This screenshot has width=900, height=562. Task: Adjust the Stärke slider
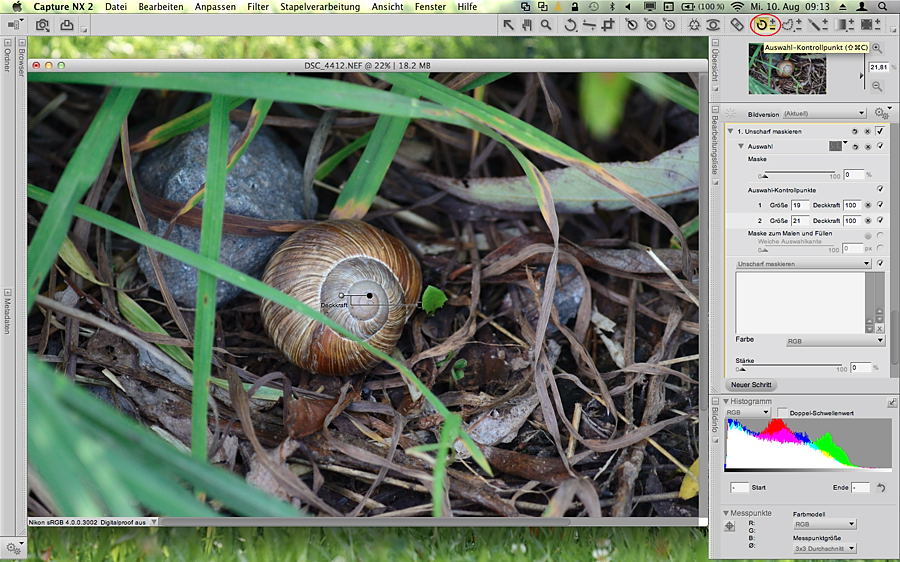pos(791,367)
